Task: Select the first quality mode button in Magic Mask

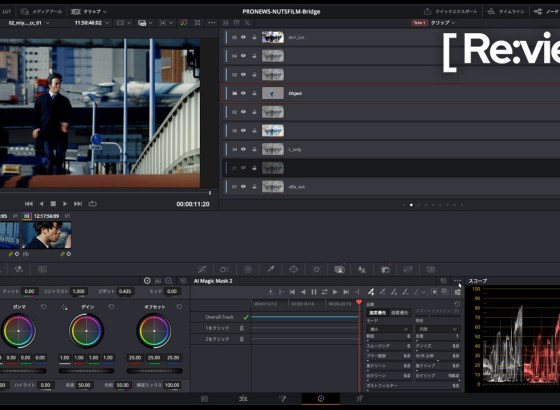Action: (377, 313)
